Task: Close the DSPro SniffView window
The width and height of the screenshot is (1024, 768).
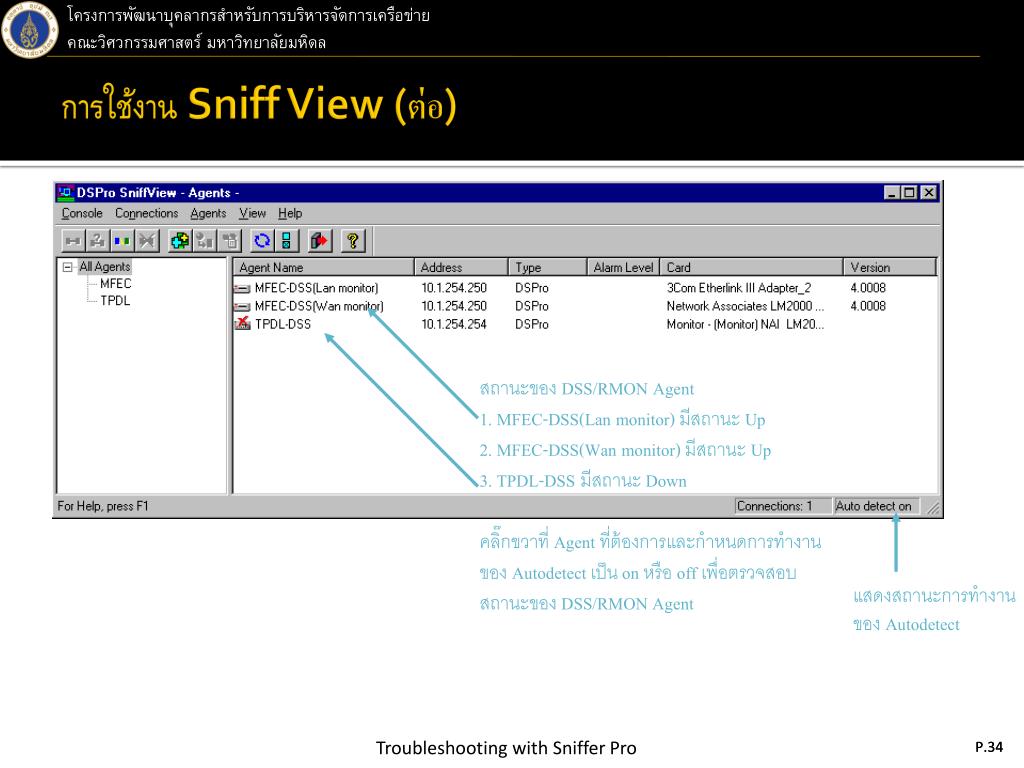Action: point(929,193)
